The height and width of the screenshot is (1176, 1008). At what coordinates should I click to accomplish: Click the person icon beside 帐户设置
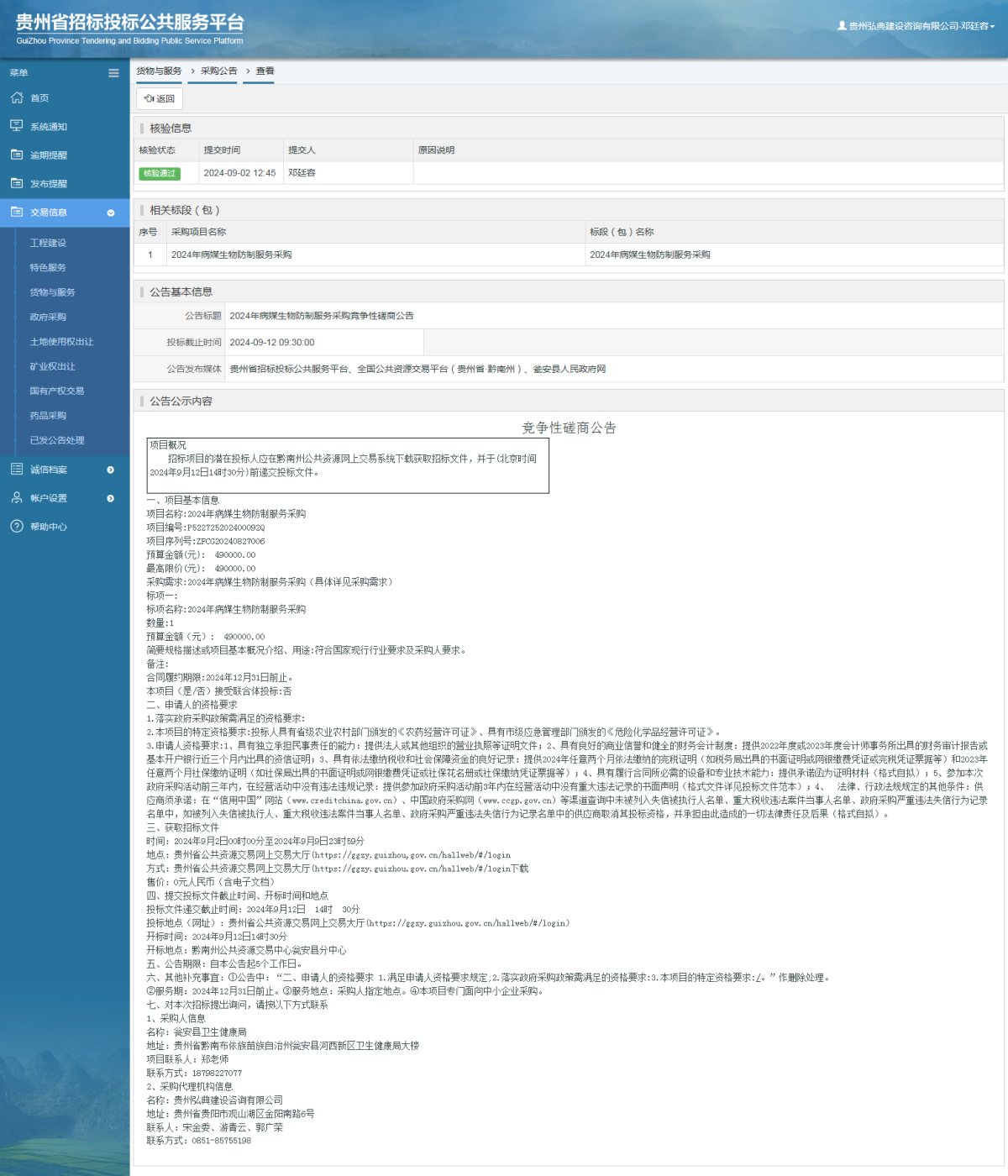[x=17, y=497]
